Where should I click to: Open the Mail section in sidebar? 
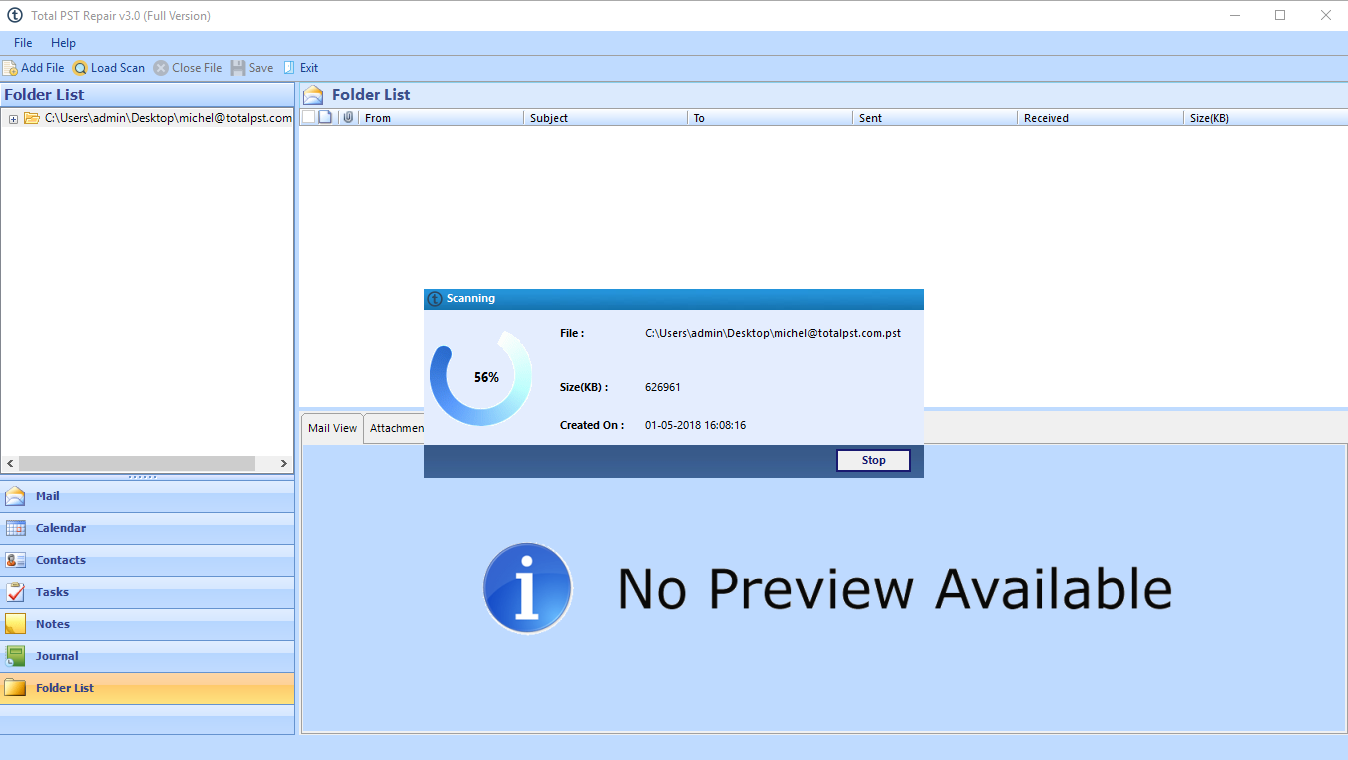coord(47,496)
